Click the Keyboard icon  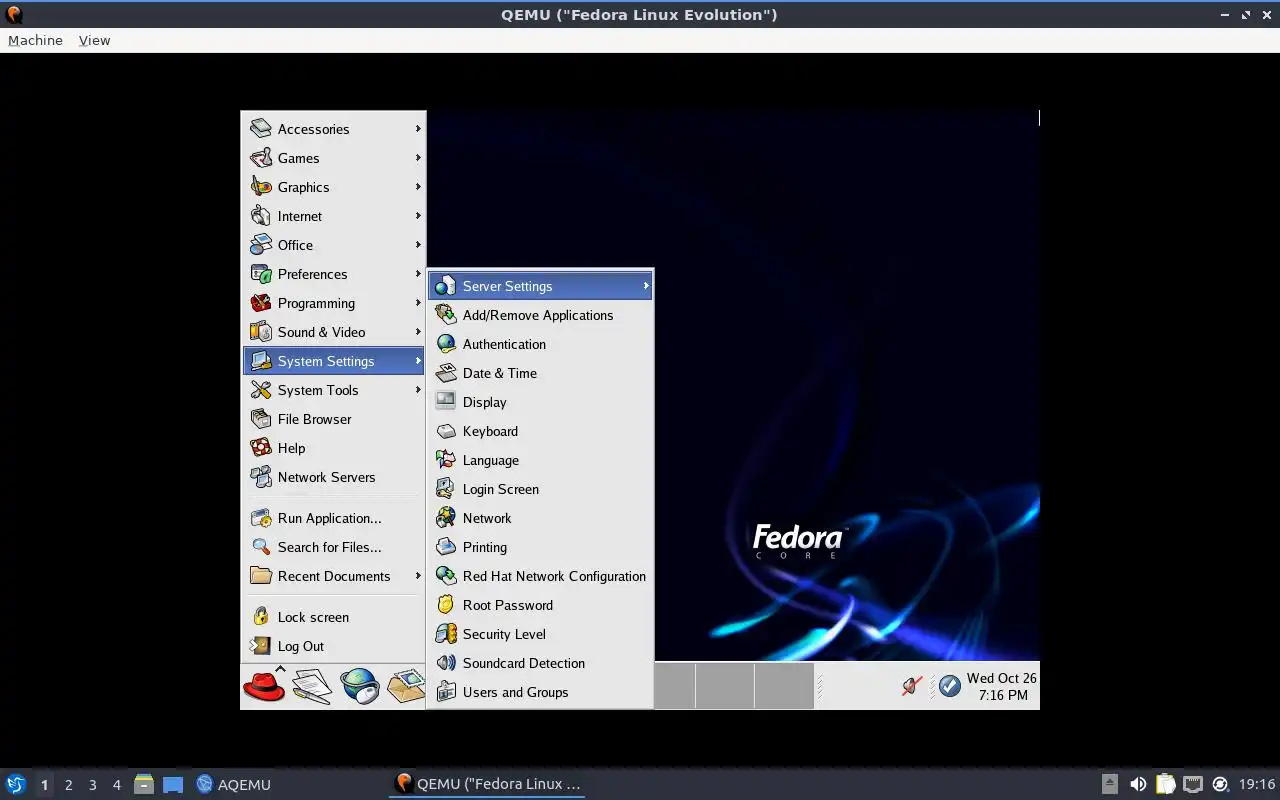446,431
